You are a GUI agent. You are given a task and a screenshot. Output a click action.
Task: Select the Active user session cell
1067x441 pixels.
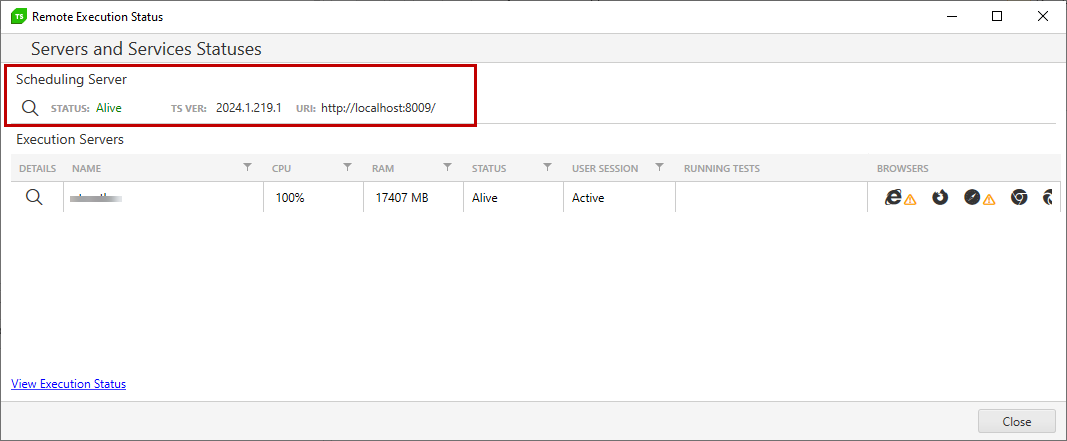(619, 198)
